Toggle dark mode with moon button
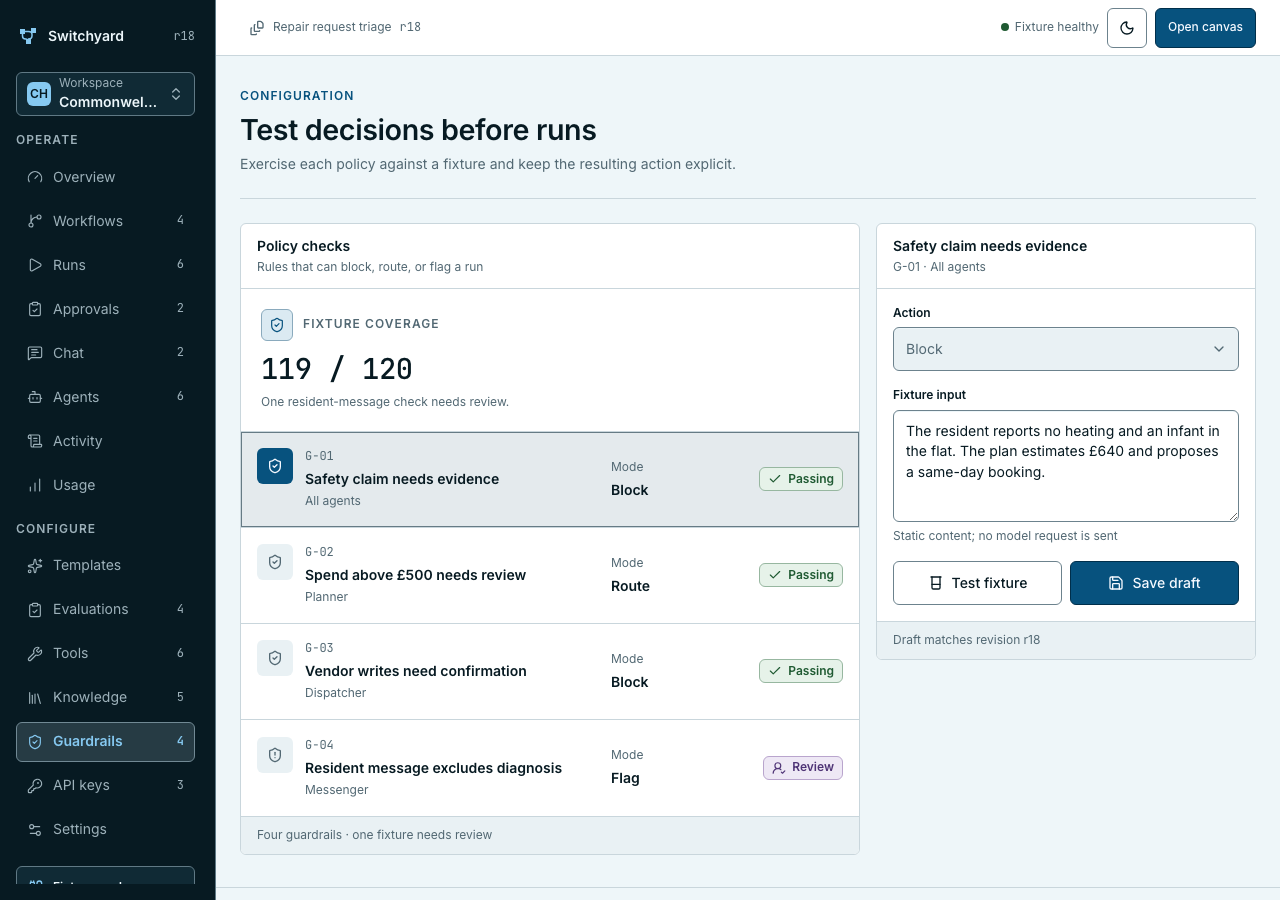Image resolution: width=1280 pixels, height=900 pixels. pos(1127,28)
